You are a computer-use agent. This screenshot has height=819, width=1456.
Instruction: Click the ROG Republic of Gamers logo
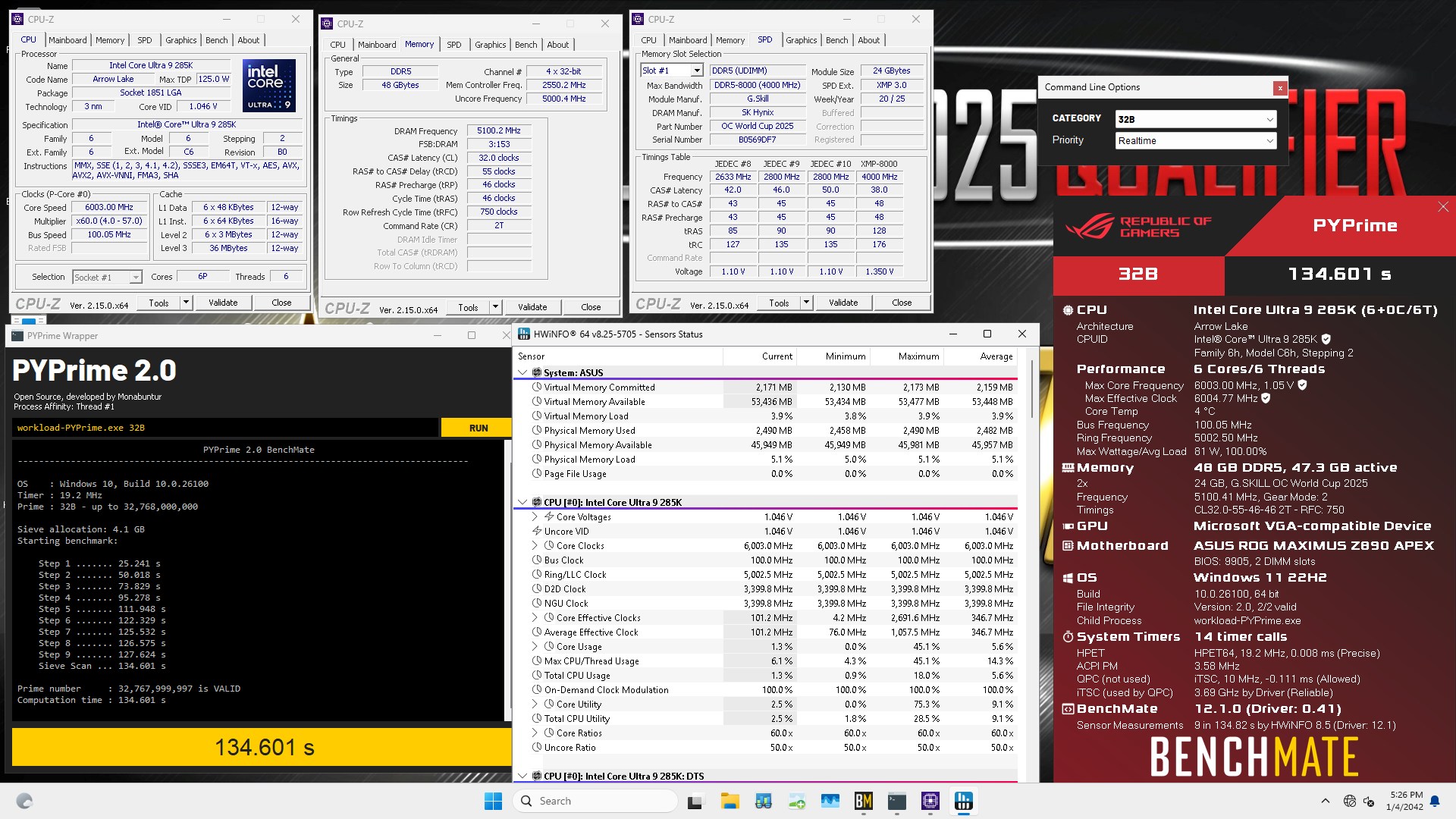coord(1137,226)
